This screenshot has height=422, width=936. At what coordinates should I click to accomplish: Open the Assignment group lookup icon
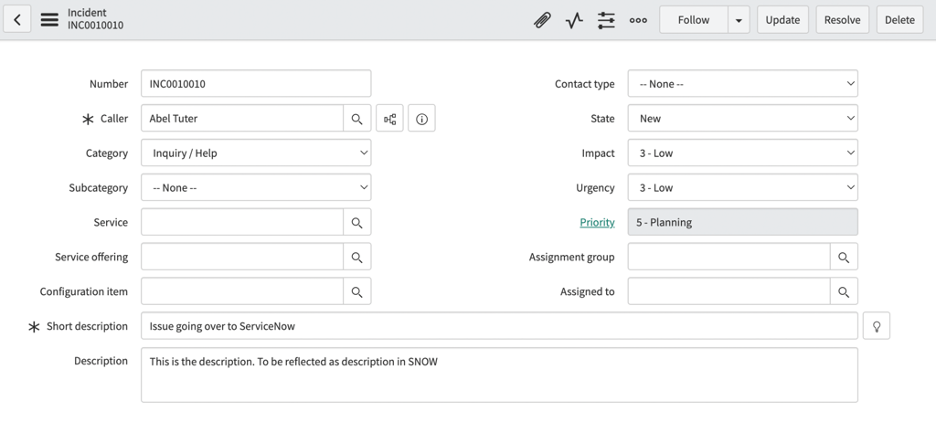[x=844, y=257]
